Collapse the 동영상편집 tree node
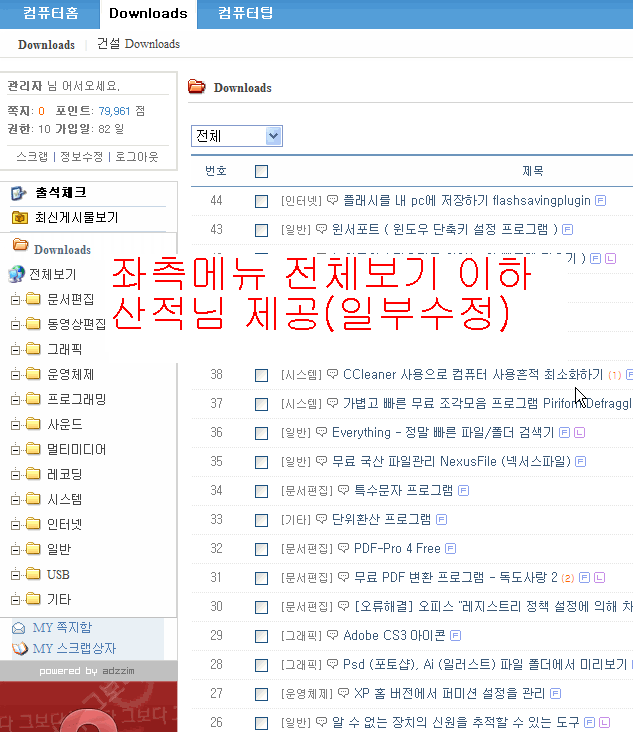The width and height of the screenshot is (633, 732). point(15,324)
